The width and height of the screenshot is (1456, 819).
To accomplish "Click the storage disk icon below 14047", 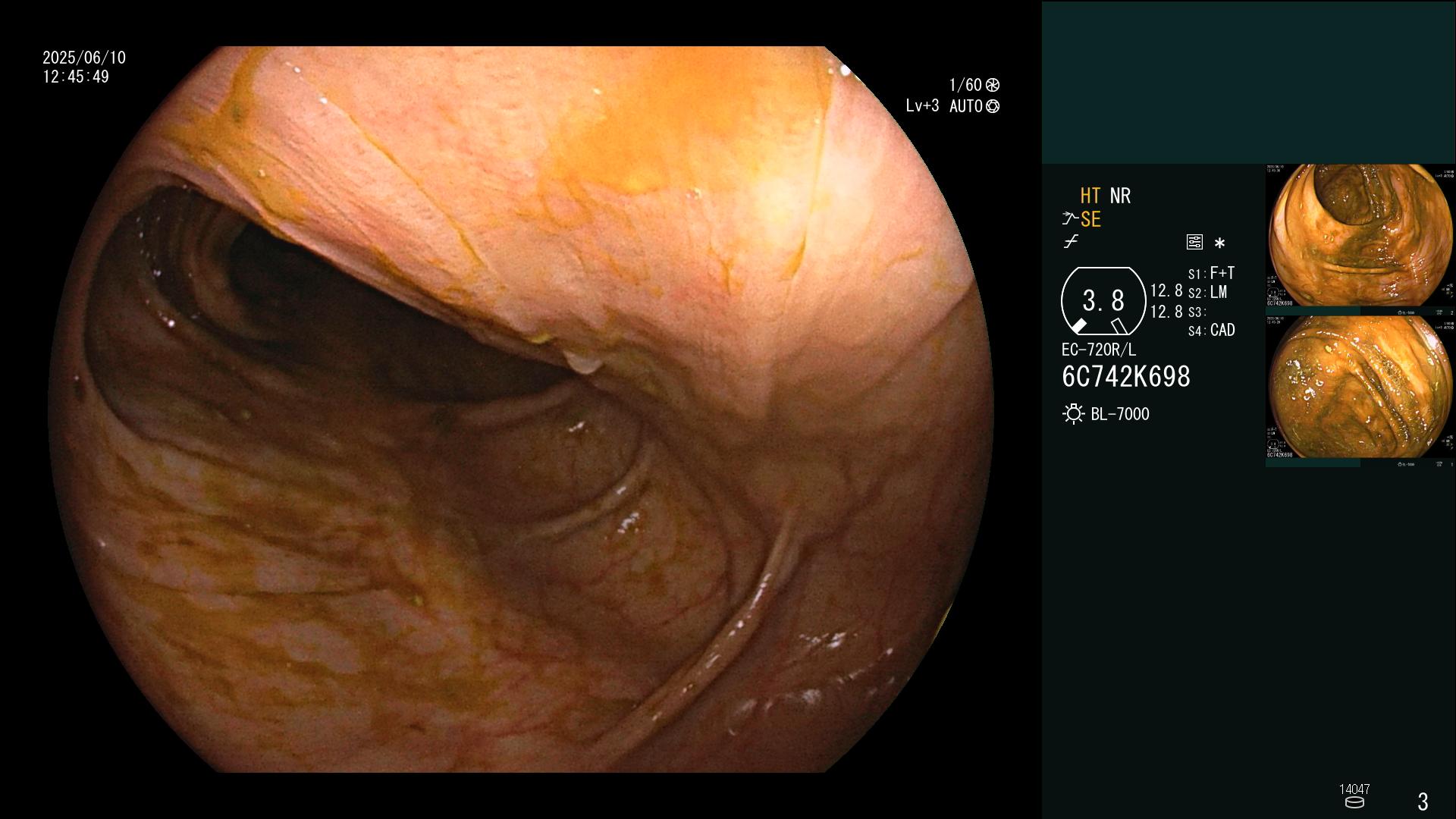I will [x=1354, y=802].
